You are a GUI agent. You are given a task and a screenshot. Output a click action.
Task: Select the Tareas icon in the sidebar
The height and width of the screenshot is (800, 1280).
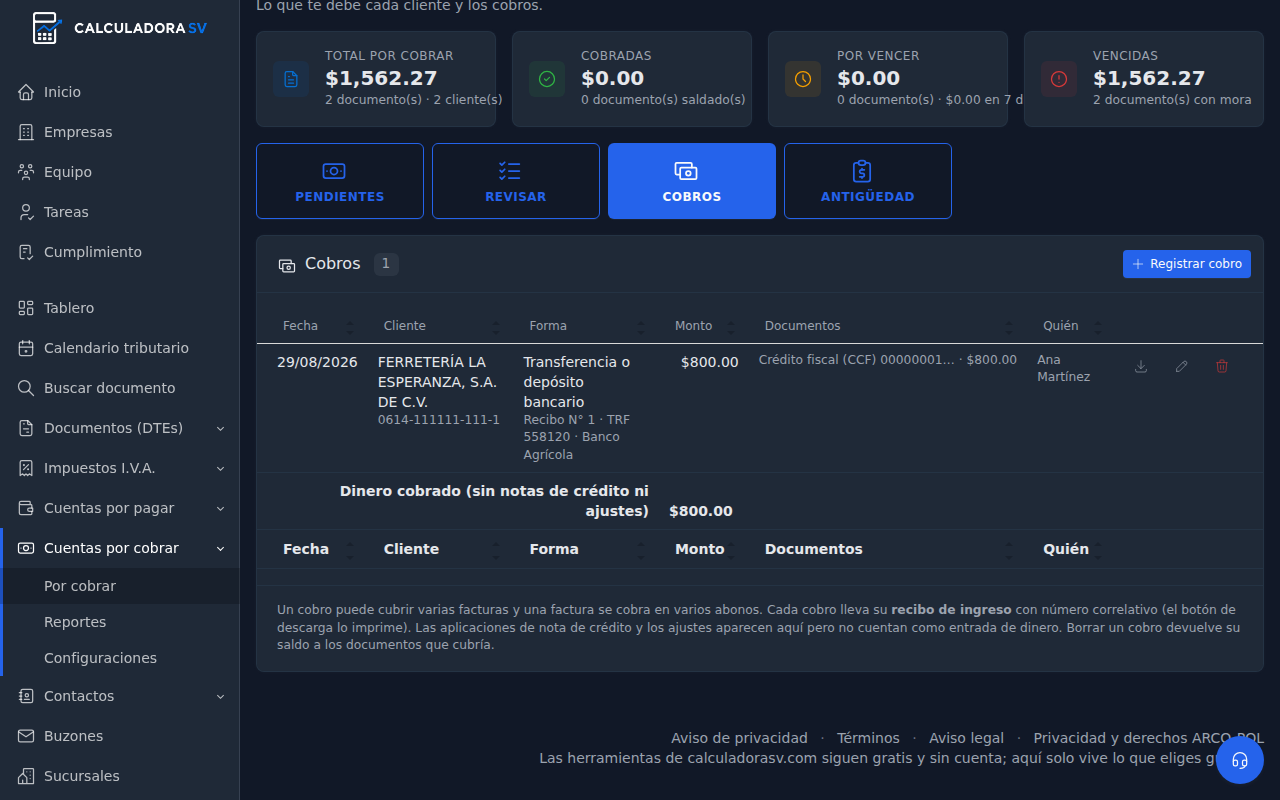coord(26,212)
